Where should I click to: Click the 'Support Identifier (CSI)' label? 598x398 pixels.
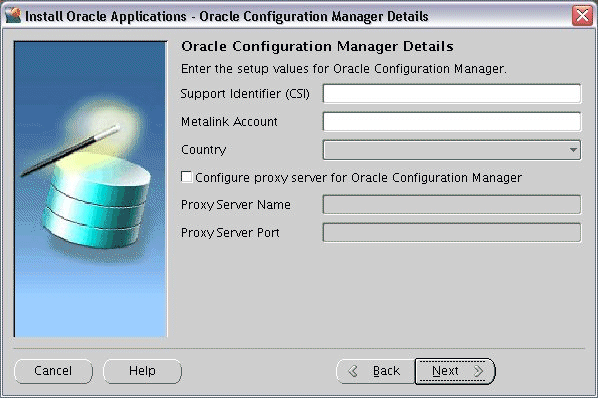(x=245, y=94)
